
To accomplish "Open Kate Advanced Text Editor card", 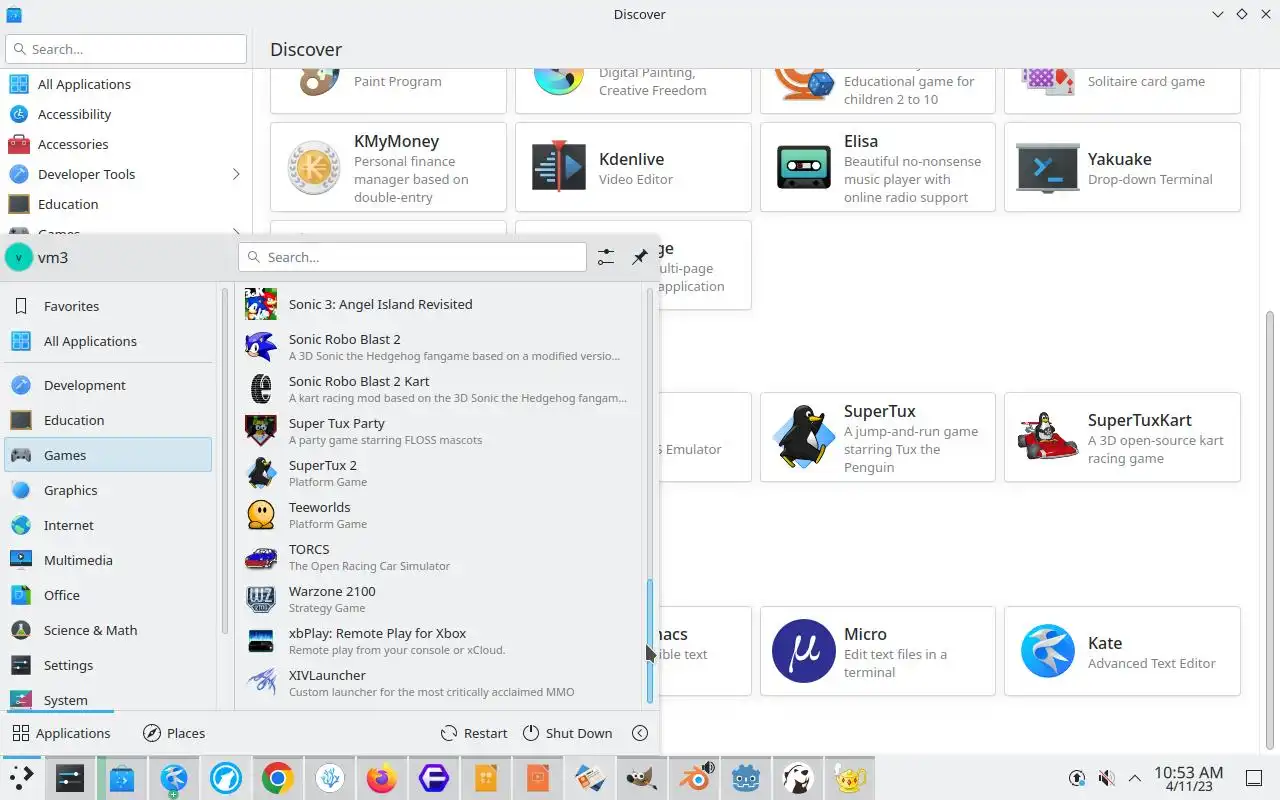I will click(x=1122, y=651).
